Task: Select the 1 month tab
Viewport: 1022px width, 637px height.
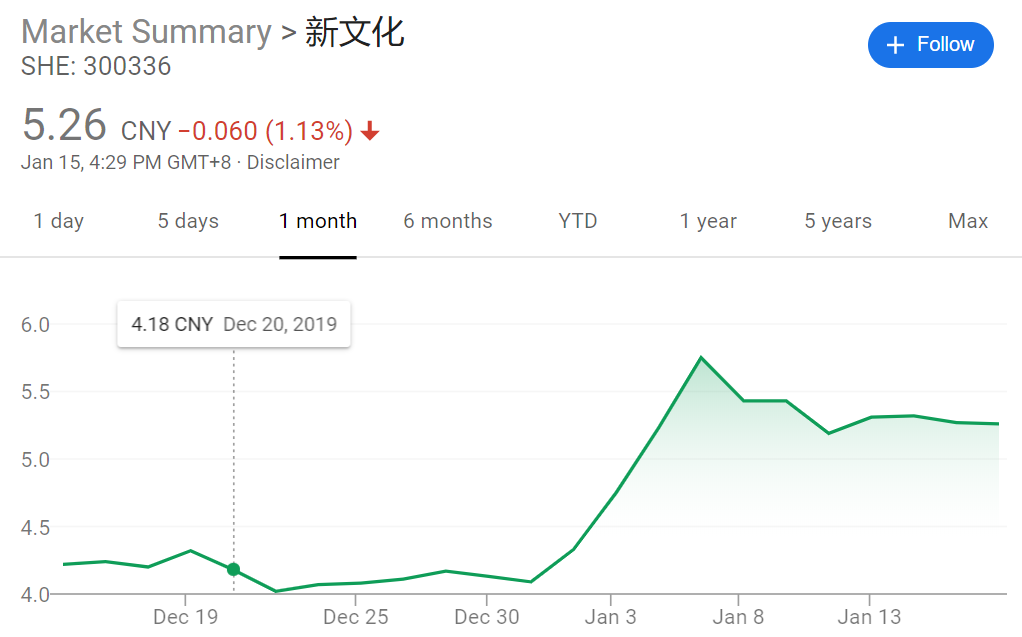Action: pyautogui.click(x=318, y=221)
